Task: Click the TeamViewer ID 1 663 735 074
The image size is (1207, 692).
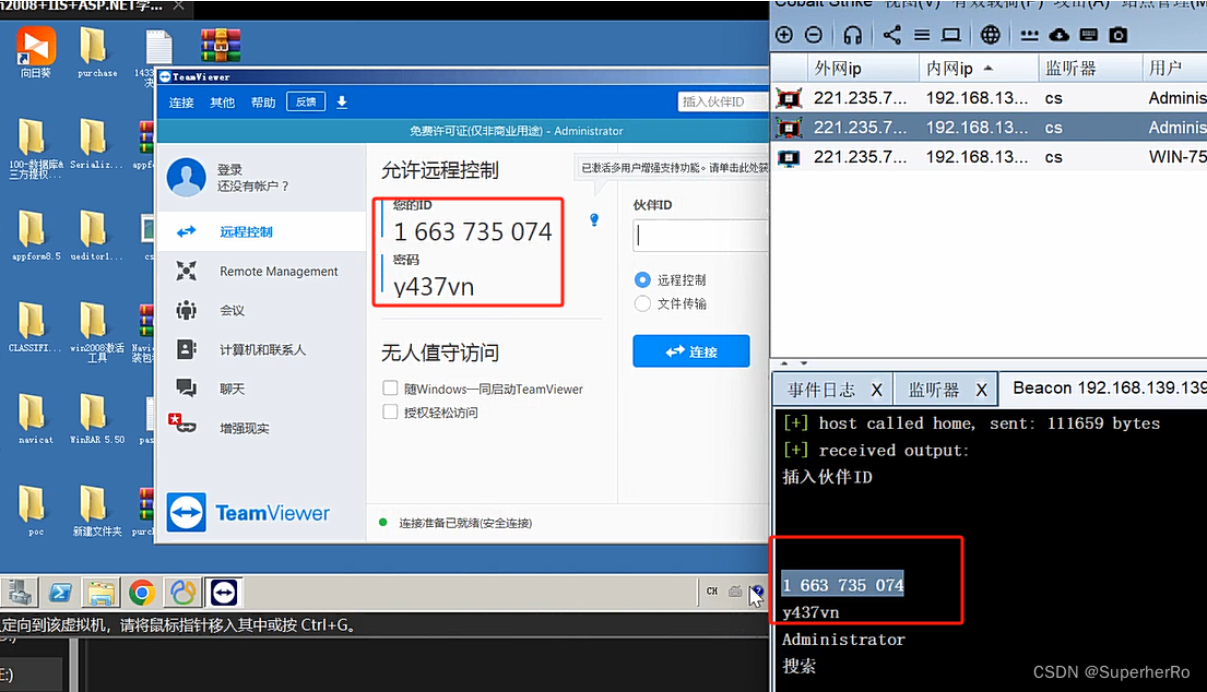Action: tap(472, 232)
